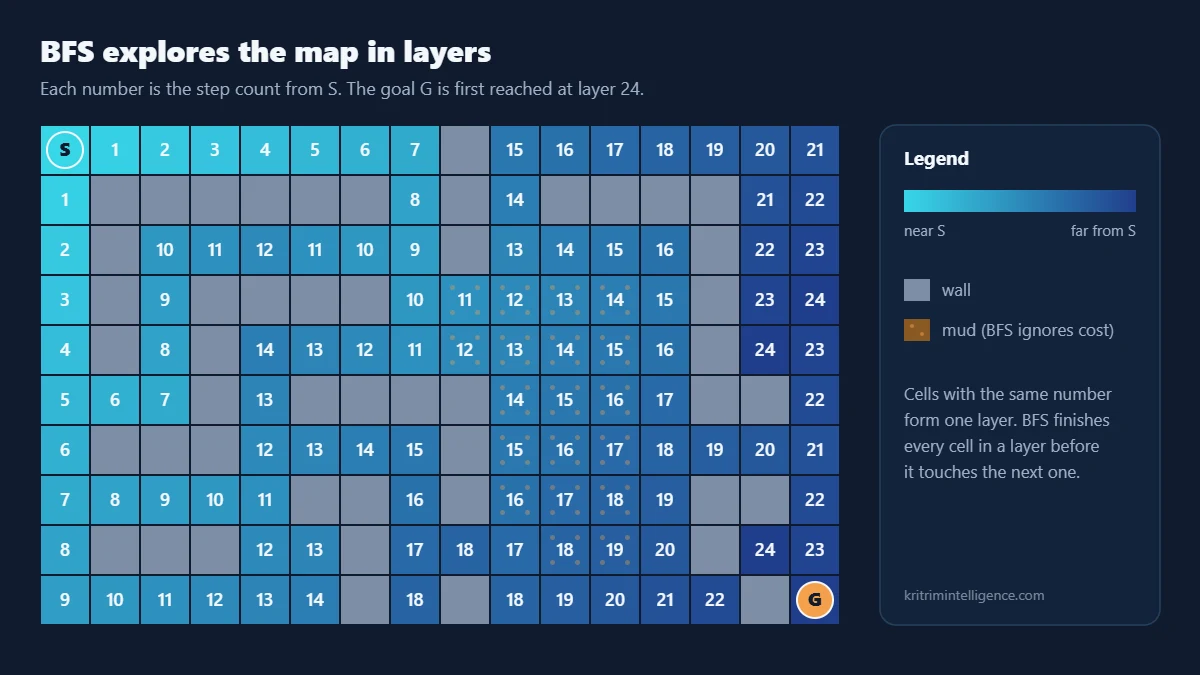Click the "mud (BFS ignores cost)" label

click(1028, 330)
